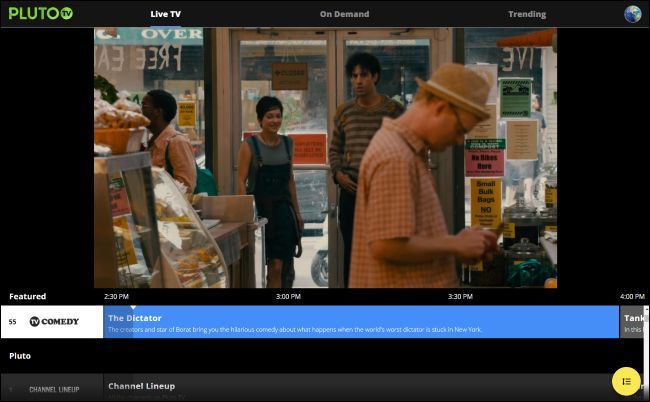Screen dimensions: 650x402
Task: Click the upcoming Tank program block
Action: 633,322
